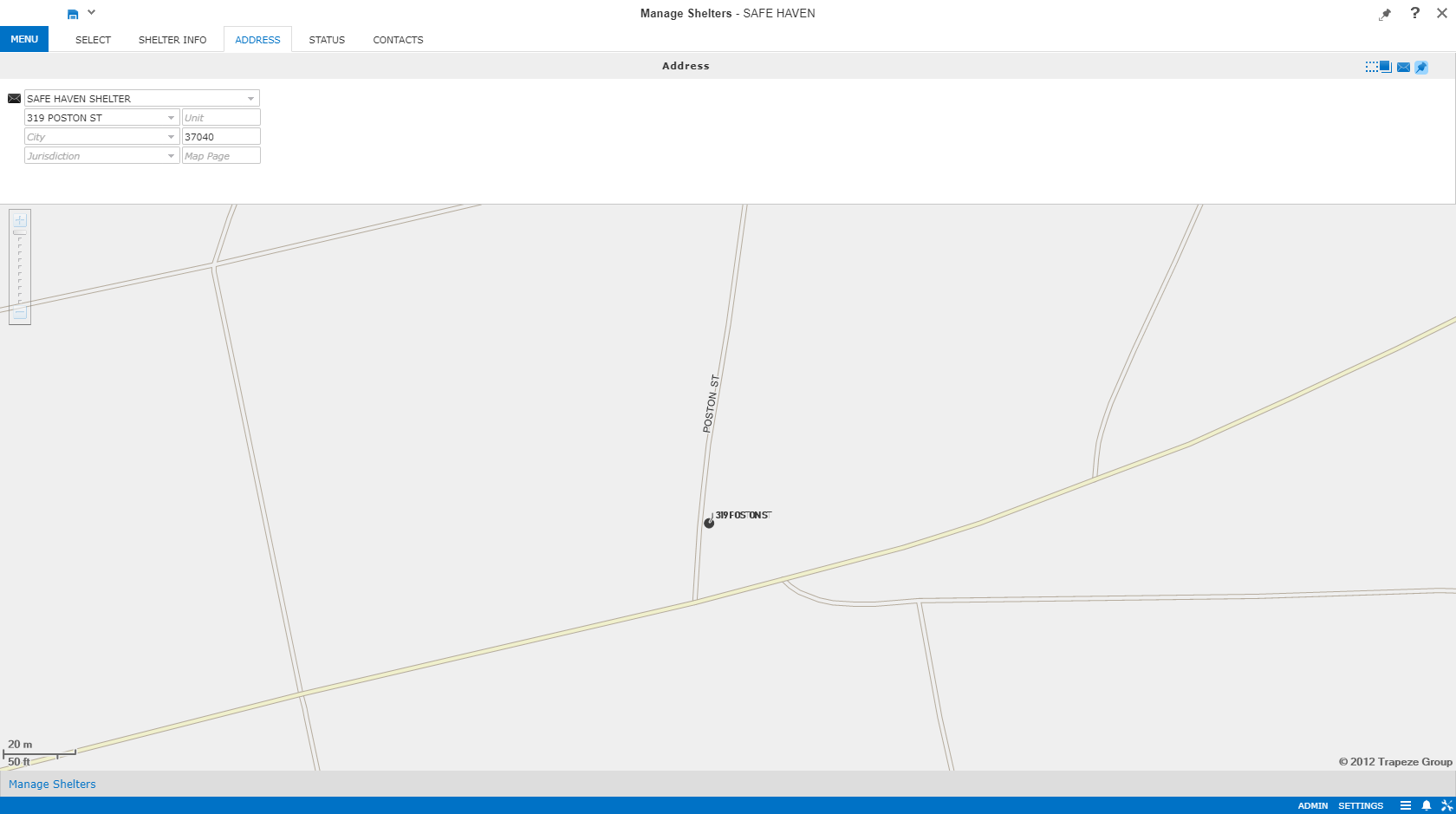
Task: Toggle the highlighted blue pin in Address header
Action: click(x=1421, y=67)
